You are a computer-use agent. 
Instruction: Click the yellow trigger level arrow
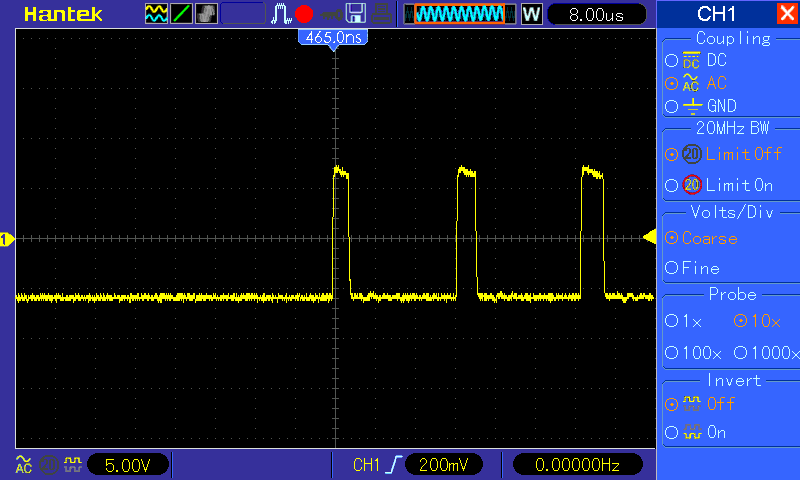649,237
